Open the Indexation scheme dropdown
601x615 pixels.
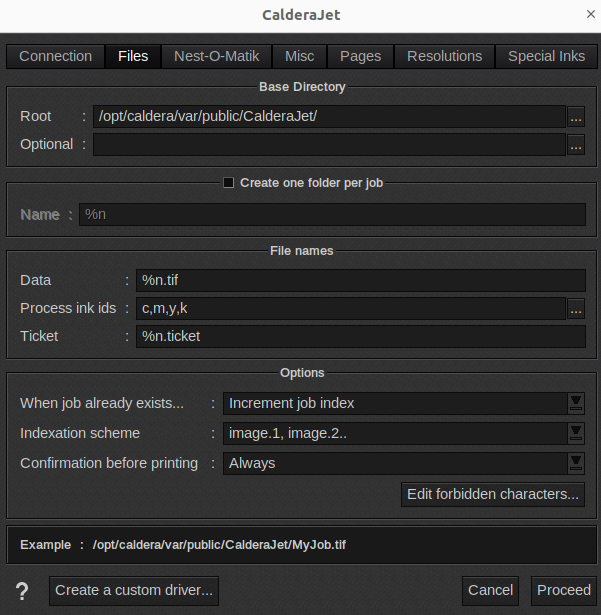(576, 434)
